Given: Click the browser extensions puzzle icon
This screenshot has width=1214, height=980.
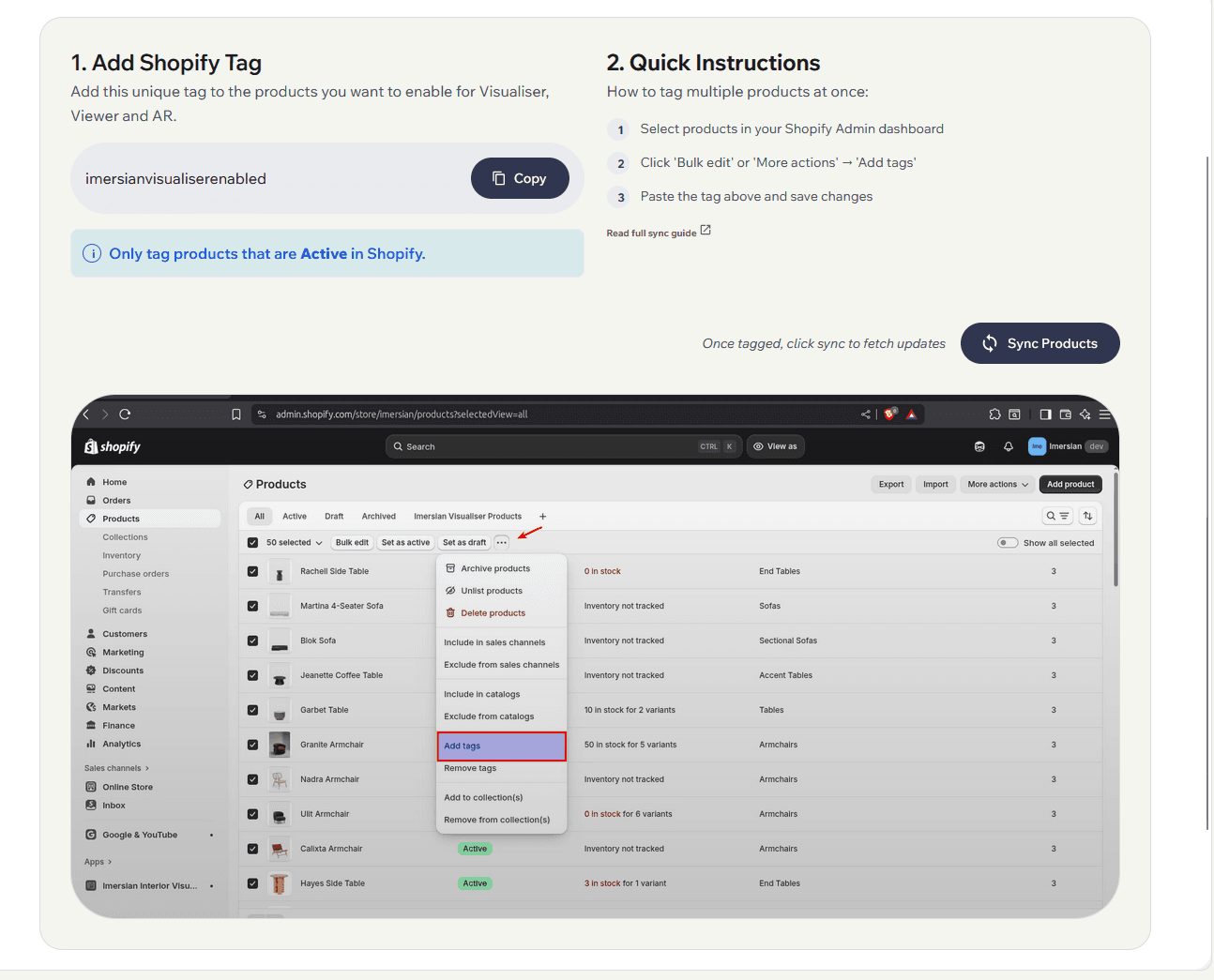Looking at the screenshot, I should coord(994,414).
